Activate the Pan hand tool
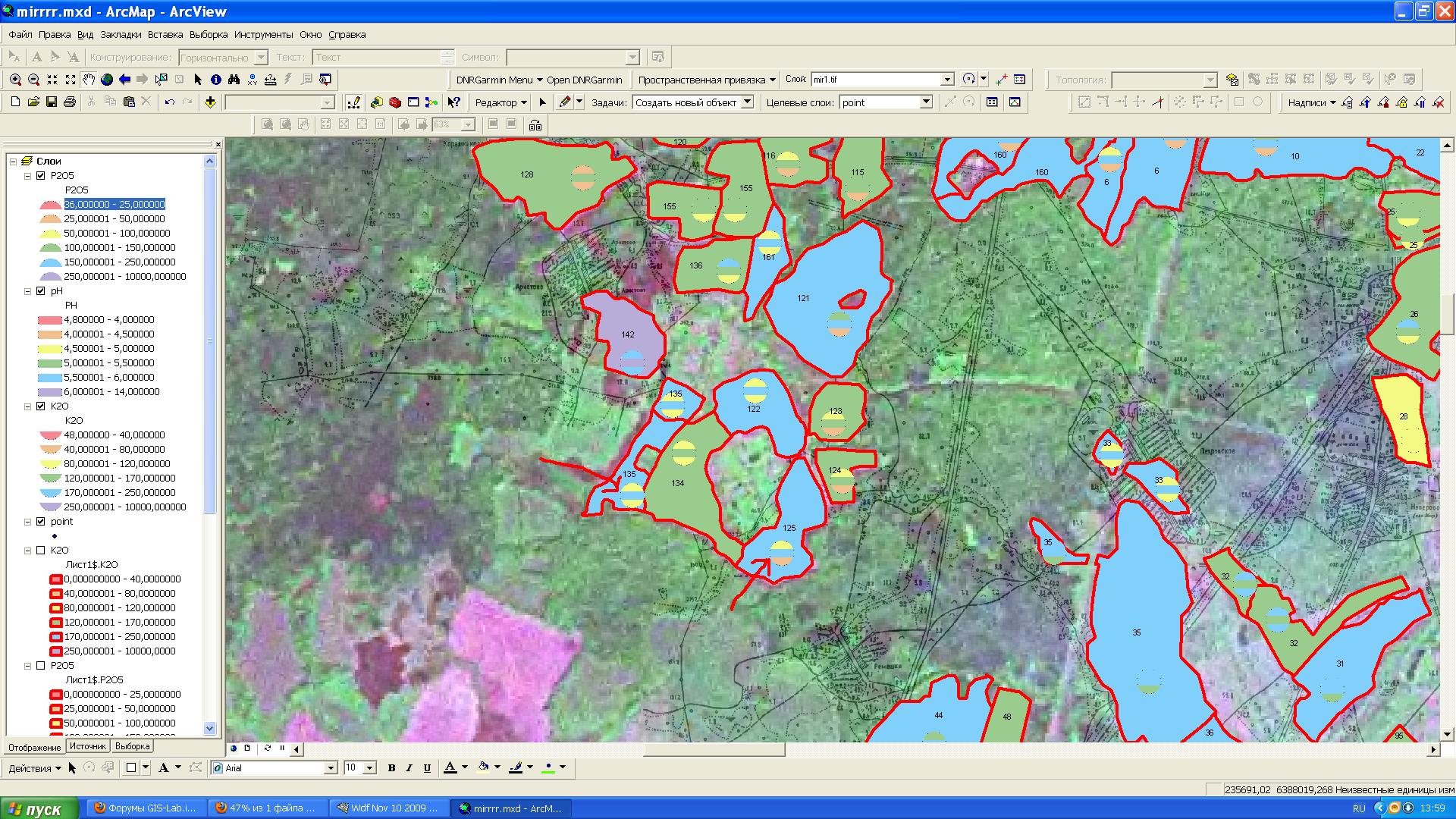The width and height of the screenshot is (1456, 819). pos(89,80)
